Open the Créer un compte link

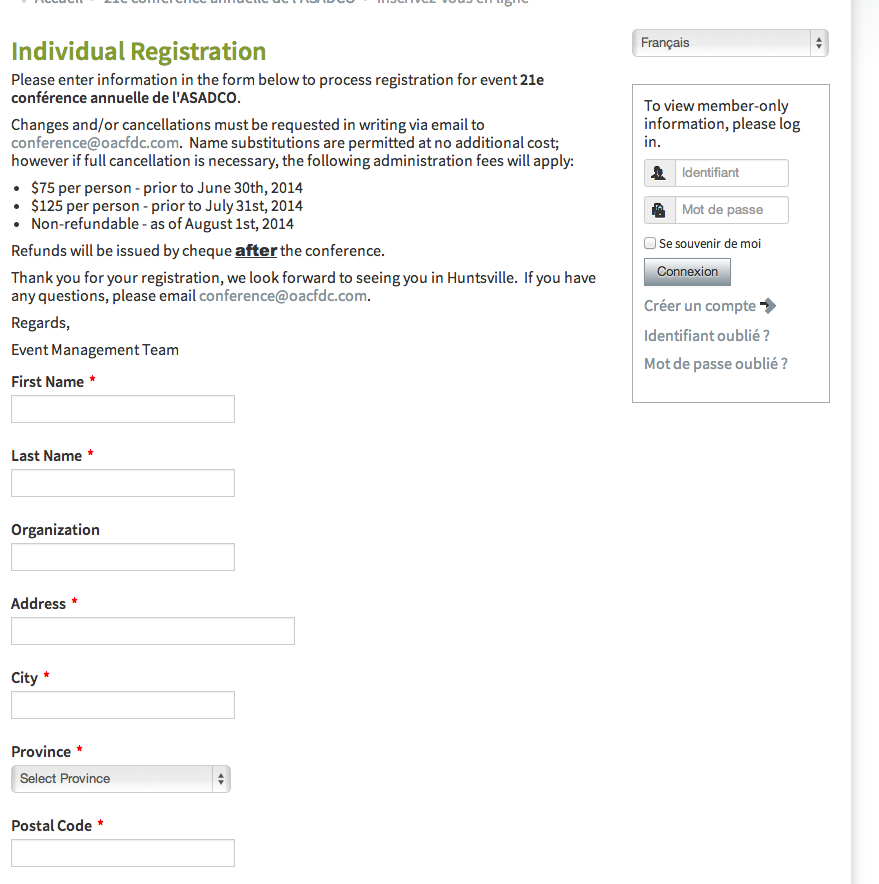tap(700, 306)
